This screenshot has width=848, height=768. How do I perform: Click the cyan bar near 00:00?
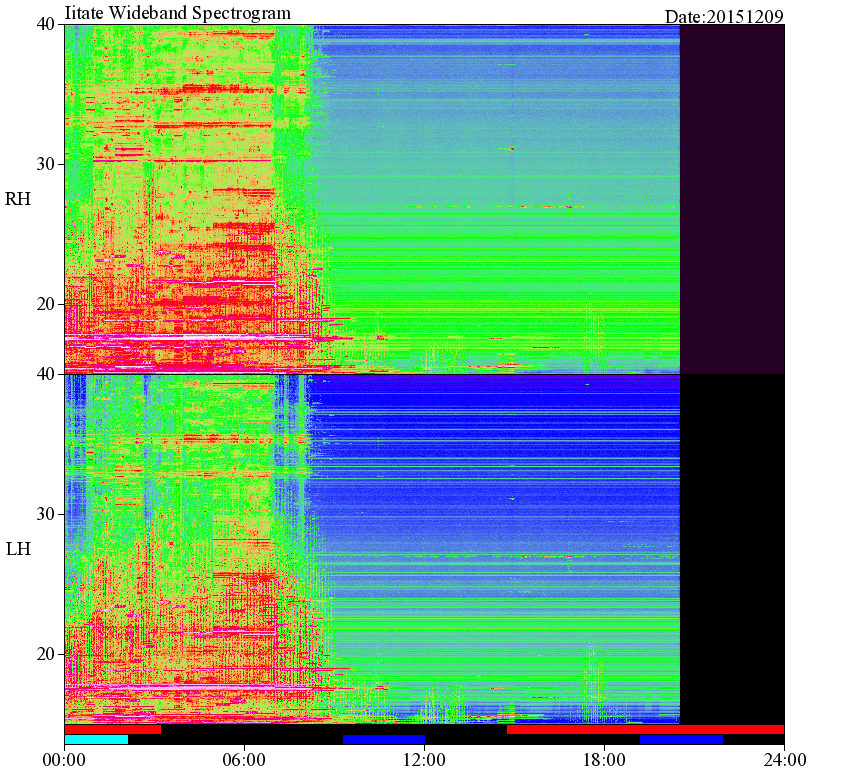pos(96,739)
